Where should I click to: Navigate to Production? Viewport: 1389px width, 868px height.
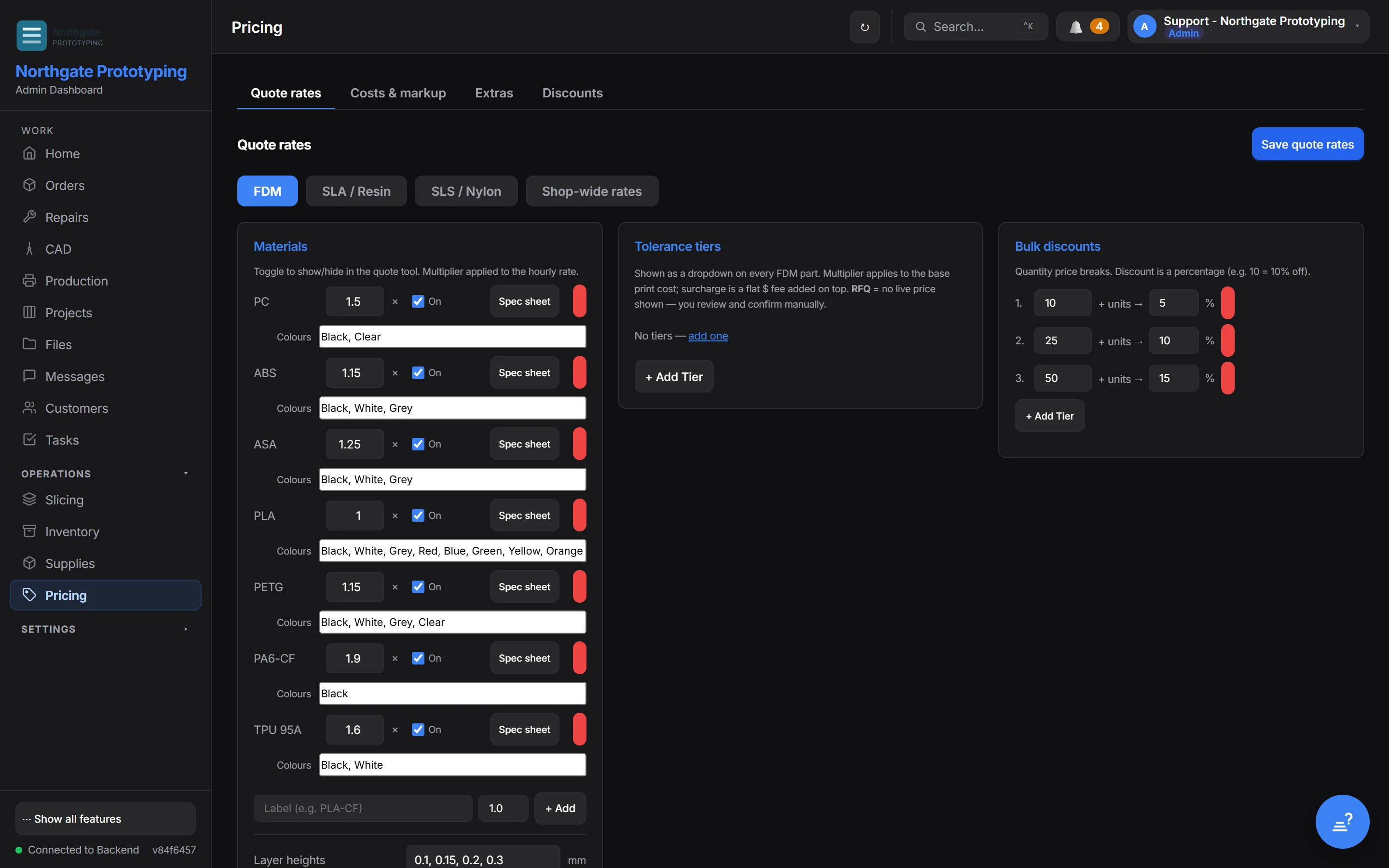coord(106,281)
